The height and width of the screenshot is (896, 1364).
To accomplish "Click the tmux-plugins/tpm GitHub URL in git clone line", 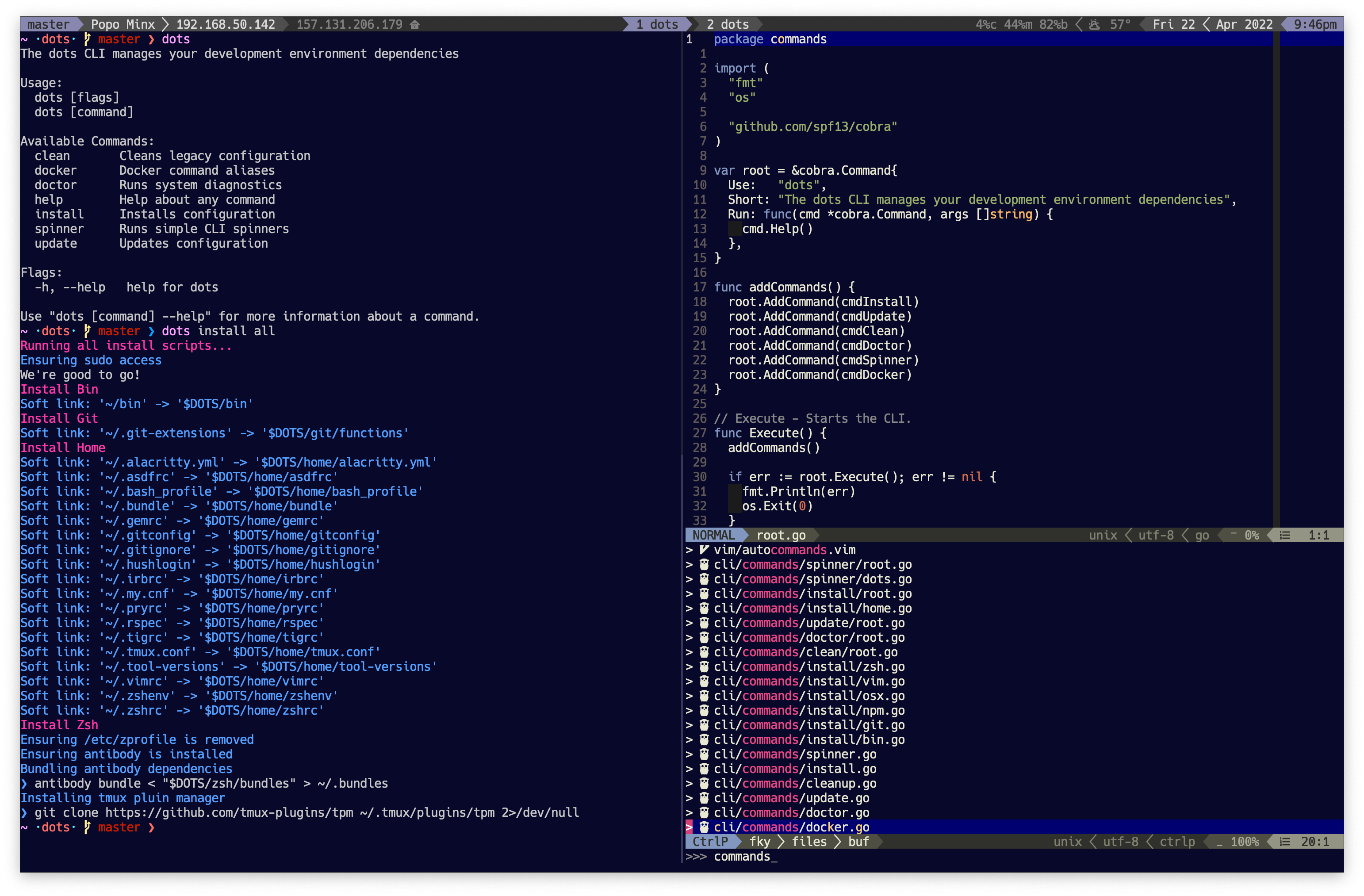I will coord(229,813).
